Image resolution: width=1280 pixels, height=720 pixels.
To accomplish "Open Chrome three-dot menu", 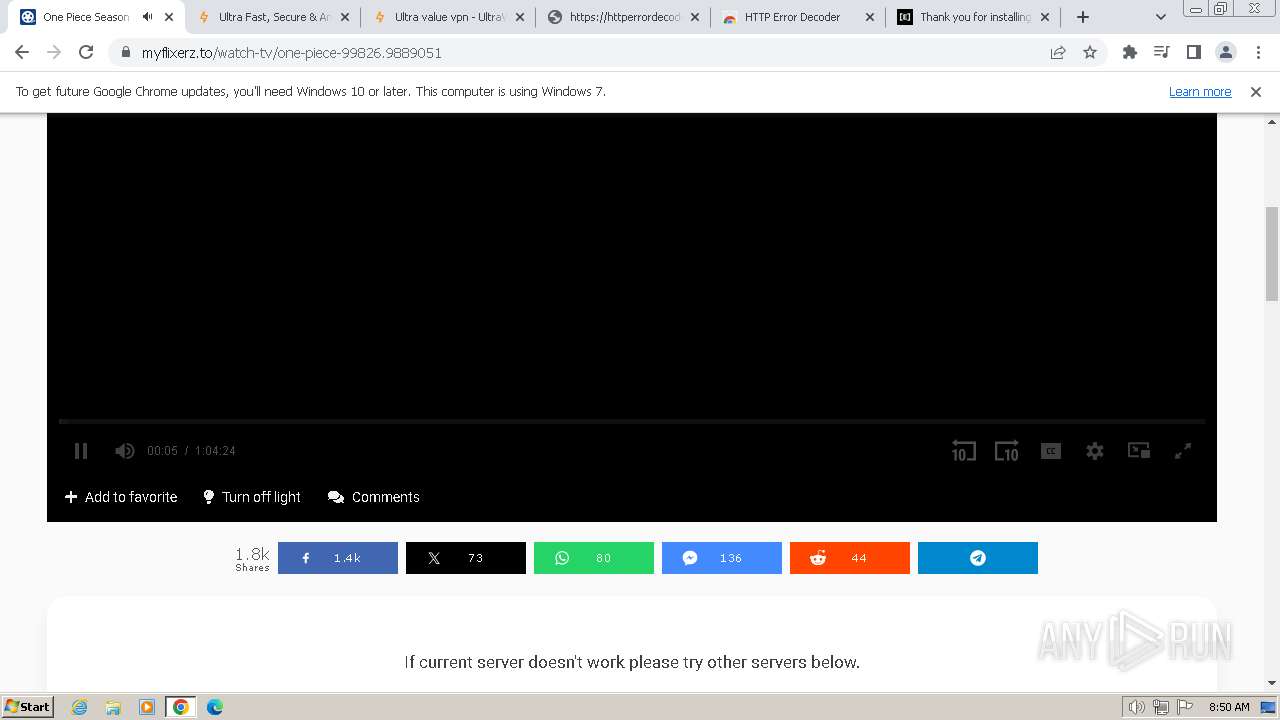I will pos(1258,53).
